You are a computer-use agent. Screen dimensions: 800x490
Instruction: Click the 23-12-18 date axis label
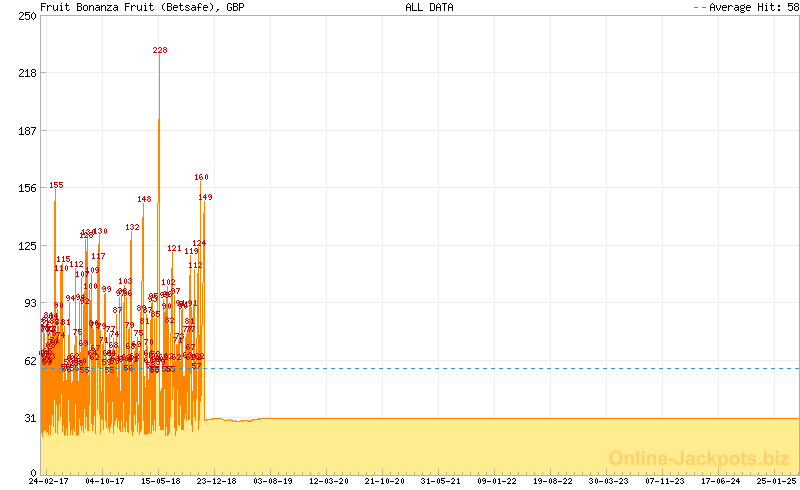(216, 481)
